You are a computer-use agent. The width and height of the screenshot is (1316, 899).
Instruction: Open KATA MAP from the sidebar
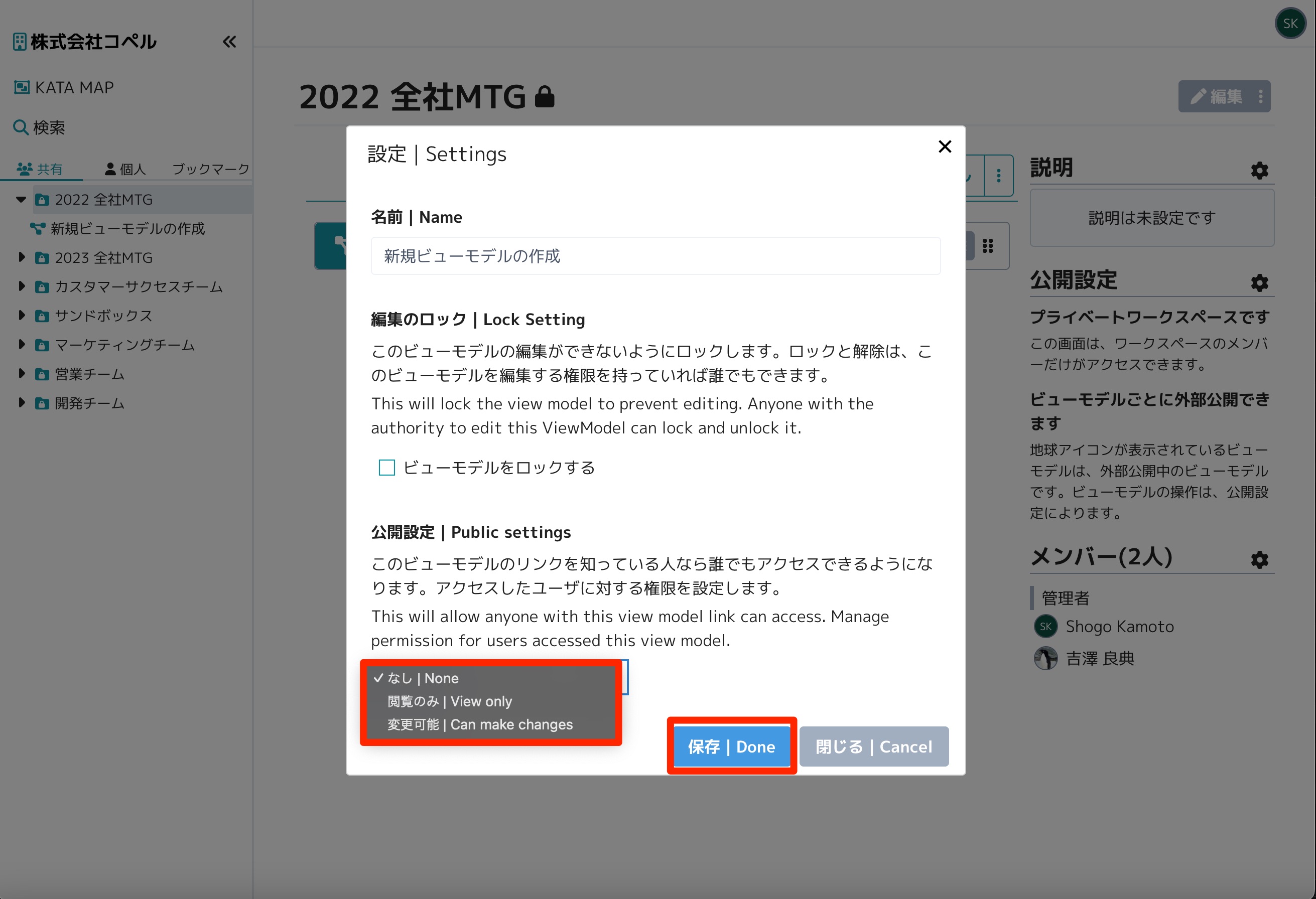coord(63,88)
